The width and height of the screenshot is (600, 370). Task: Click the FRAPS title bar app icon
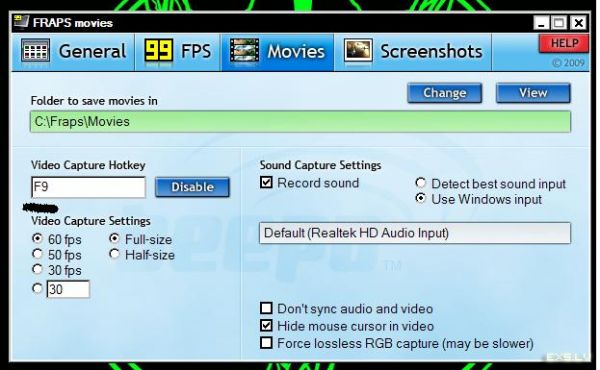[x=21, y=21]
